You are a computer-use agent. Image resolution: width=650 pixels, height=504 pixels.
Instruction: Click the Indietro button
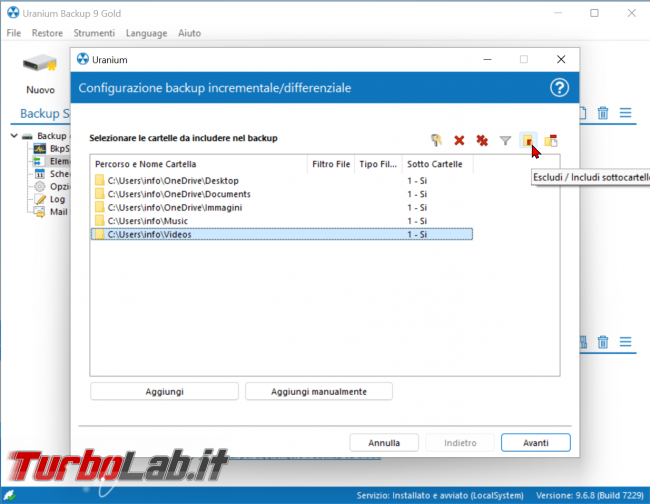(x=460, y=443)
